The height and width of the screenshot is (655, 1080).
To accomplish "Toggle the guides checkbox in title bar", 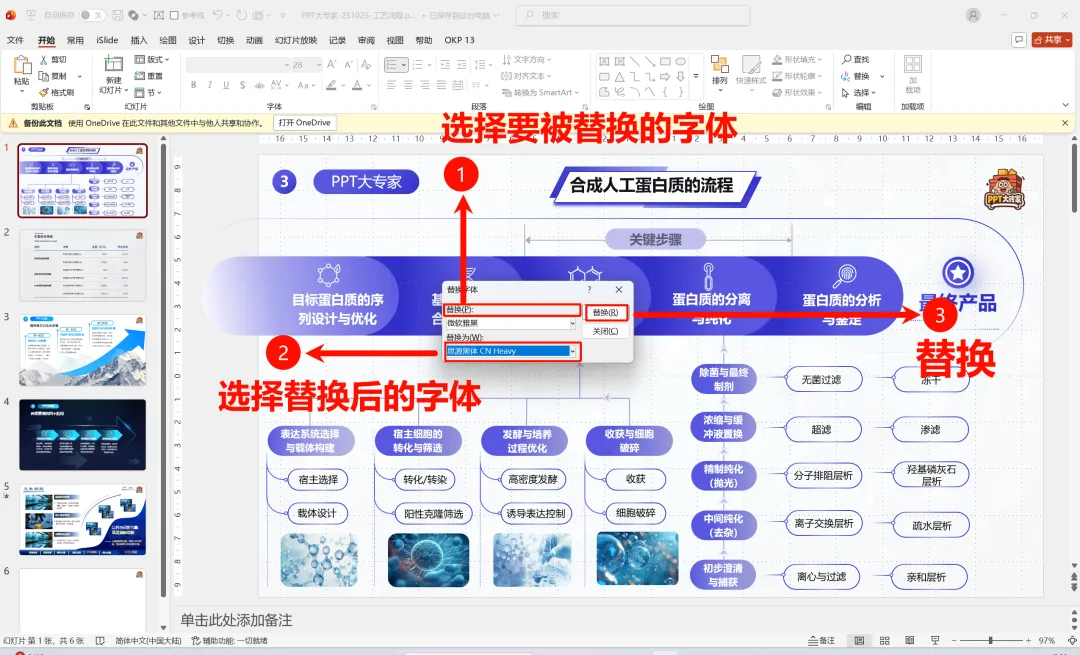I will point(174,15).
